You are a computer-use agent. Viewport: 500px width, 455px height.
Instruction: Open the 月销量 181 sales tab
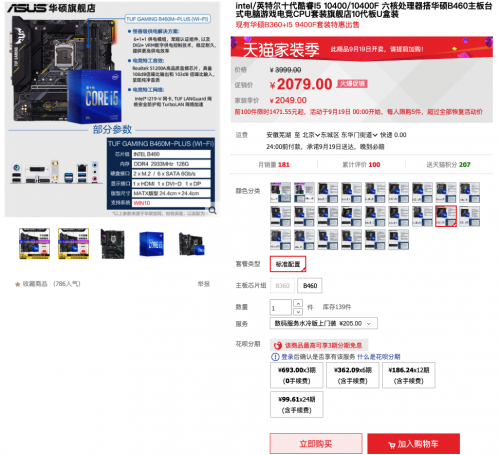[x=274, y=165]
